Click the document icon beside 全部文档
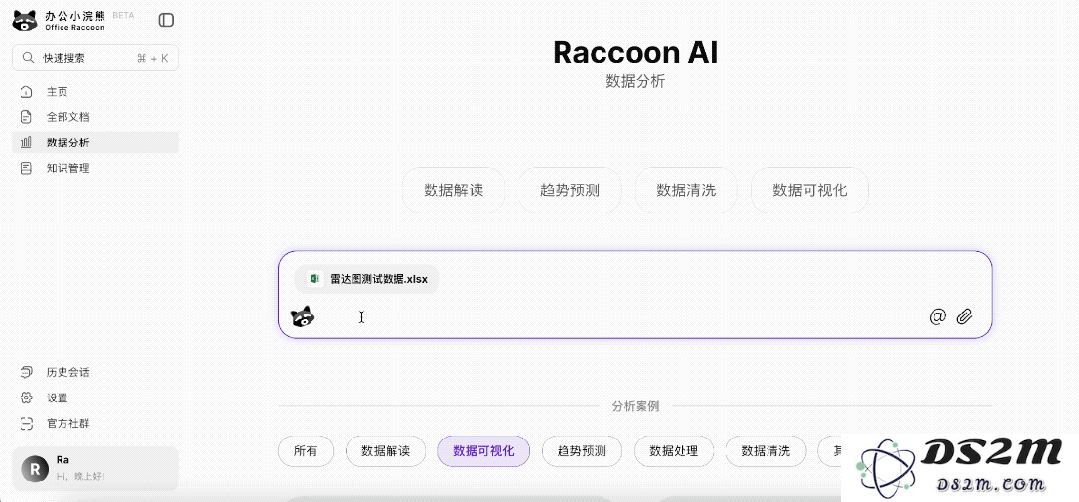The width and height of the screenshot is (1079, 502). [26, 117]
